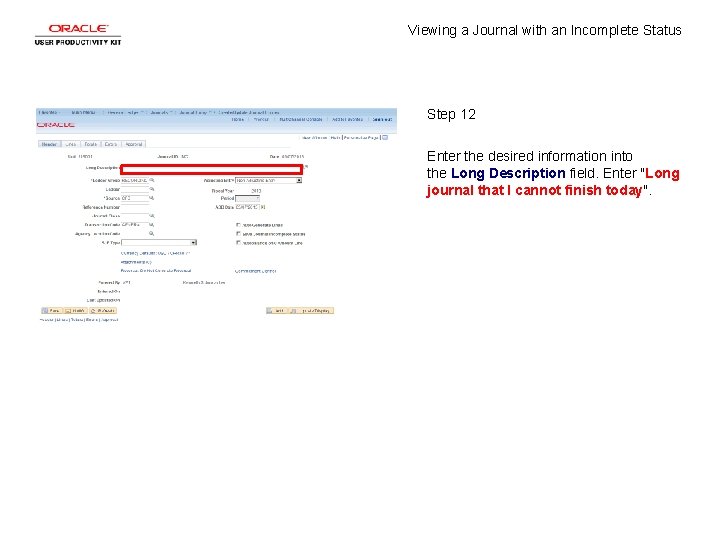Click the Sign out link
This screenshot has height=540, width=720.
(382, 119)
